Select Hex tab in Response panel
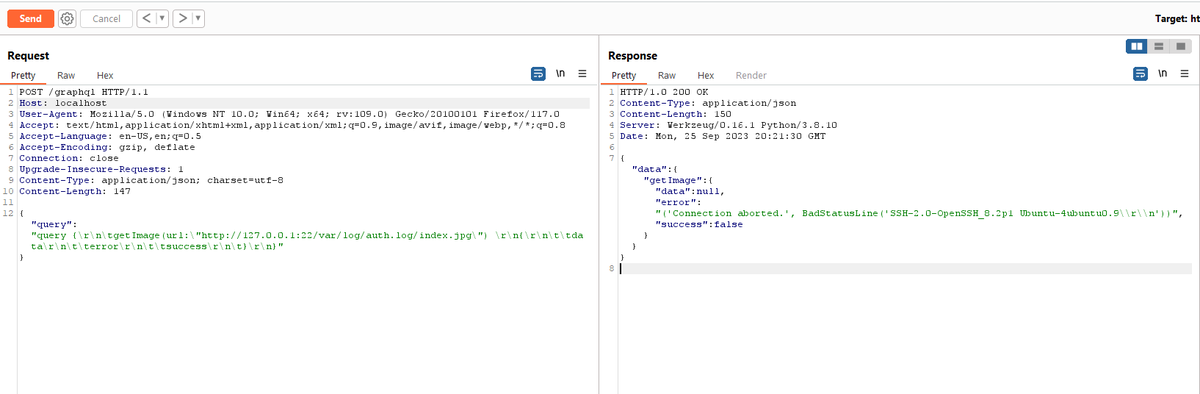The image size is (1200, 394). tap(705, 75)
